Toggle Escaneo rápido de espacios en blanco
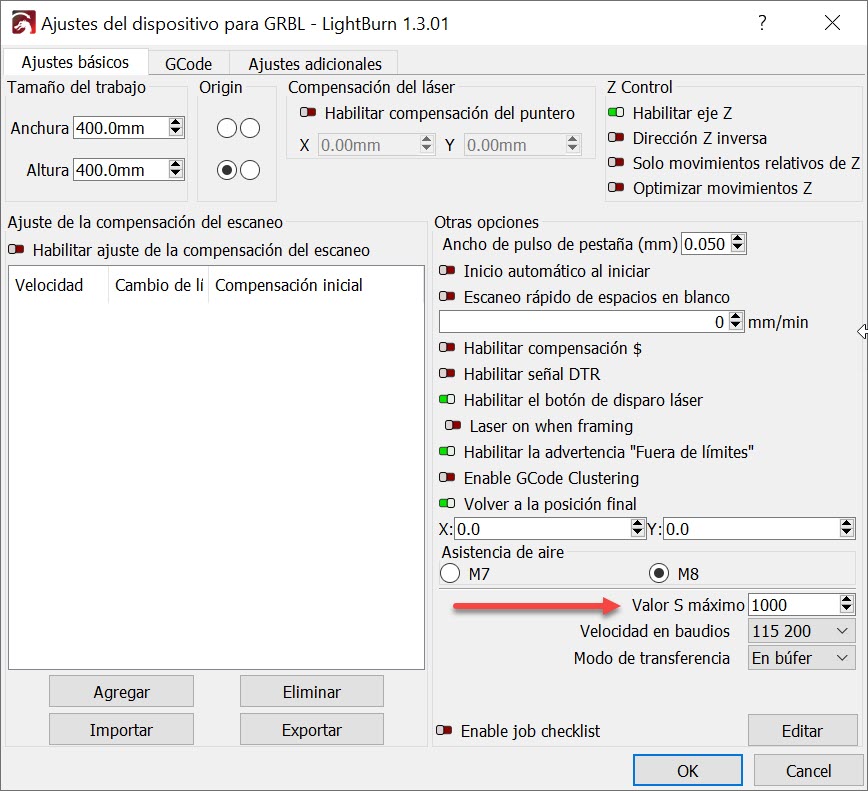The image size is (868, 791). click(x=447, y=297)
